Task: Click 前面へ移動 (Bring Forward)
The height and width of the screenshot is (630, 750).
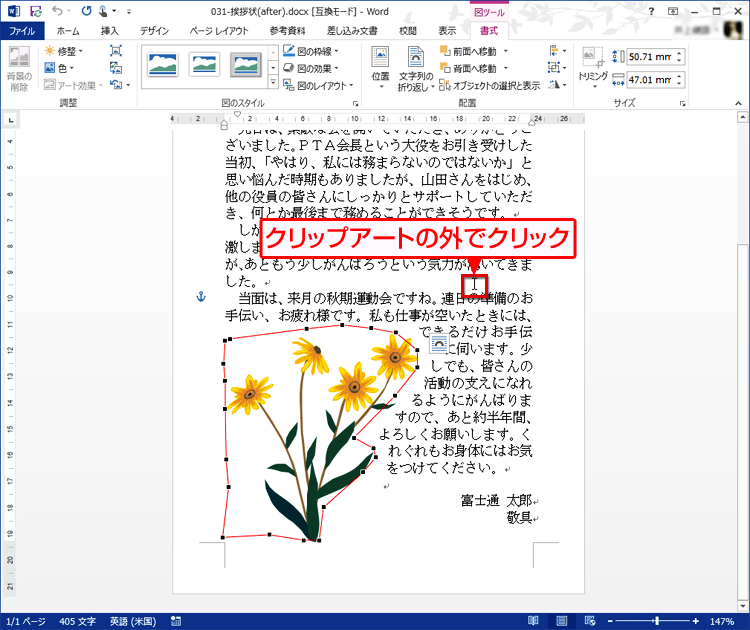Action: pyautogui.click(x=474, y=51)
